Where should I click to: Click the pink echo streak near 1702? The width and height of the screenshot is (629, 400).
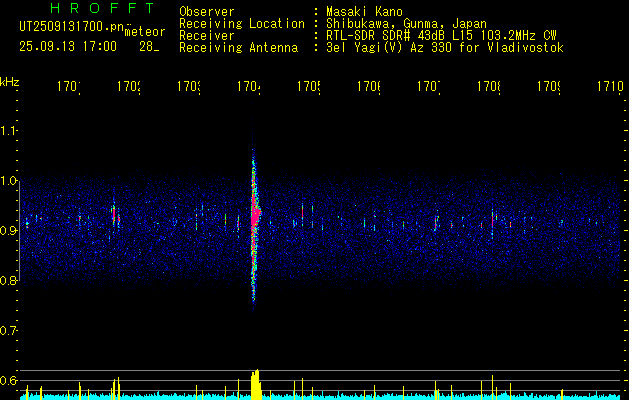(x=114, y=214)
